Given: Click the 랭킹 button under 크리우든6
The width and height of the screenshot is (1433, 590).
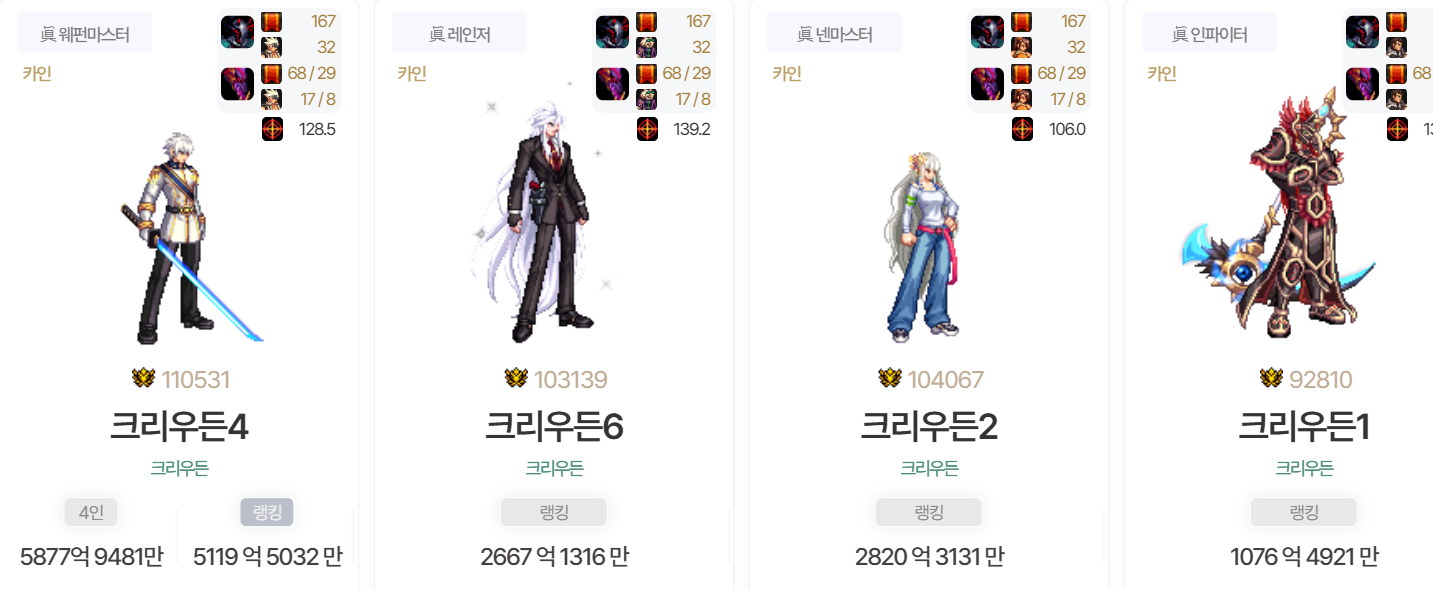Looking at the screenshot, I should coord(554,513).
